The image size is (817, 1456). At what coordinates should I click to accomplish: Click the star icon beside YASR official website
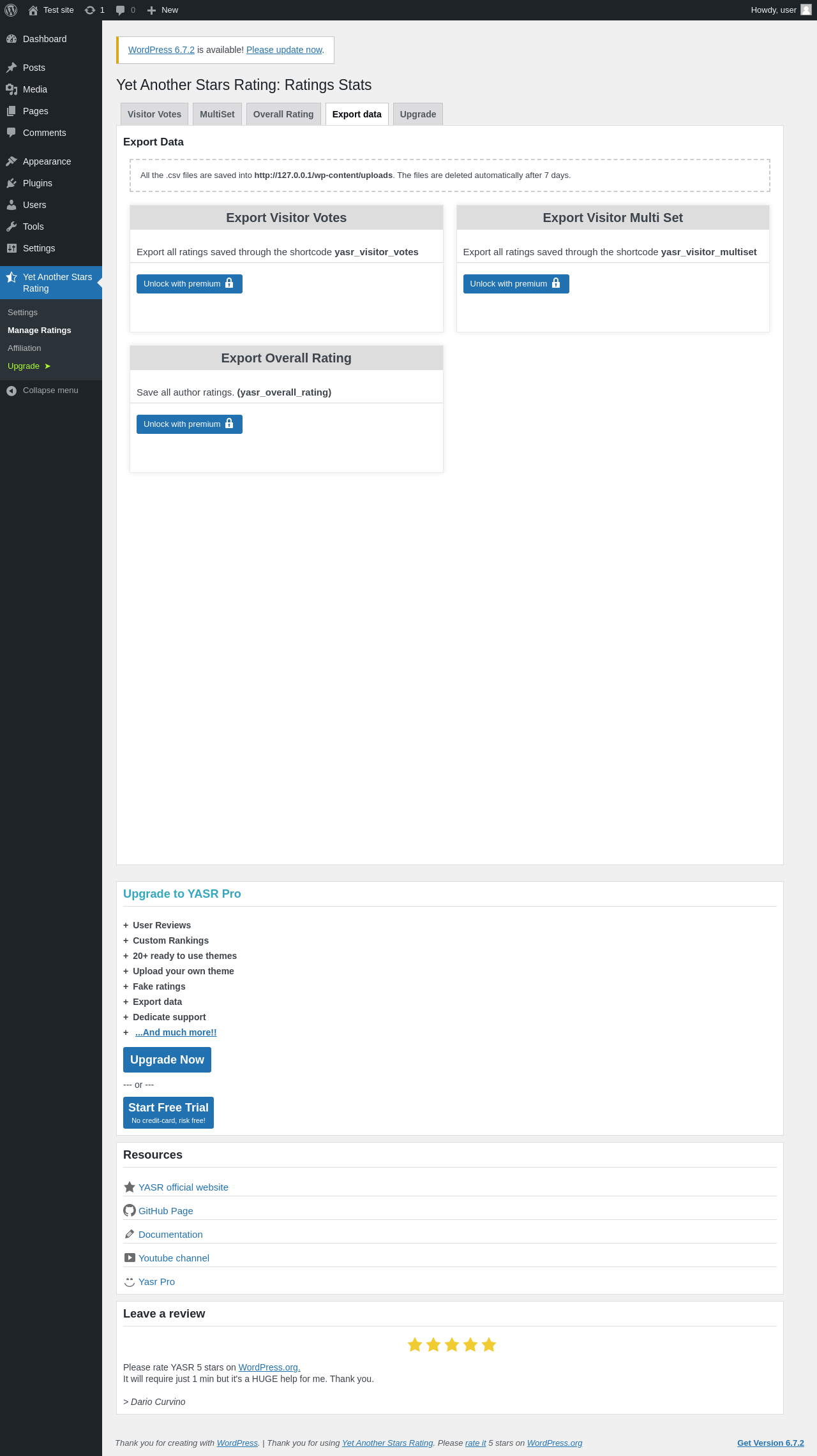(x=130, y=1187)
